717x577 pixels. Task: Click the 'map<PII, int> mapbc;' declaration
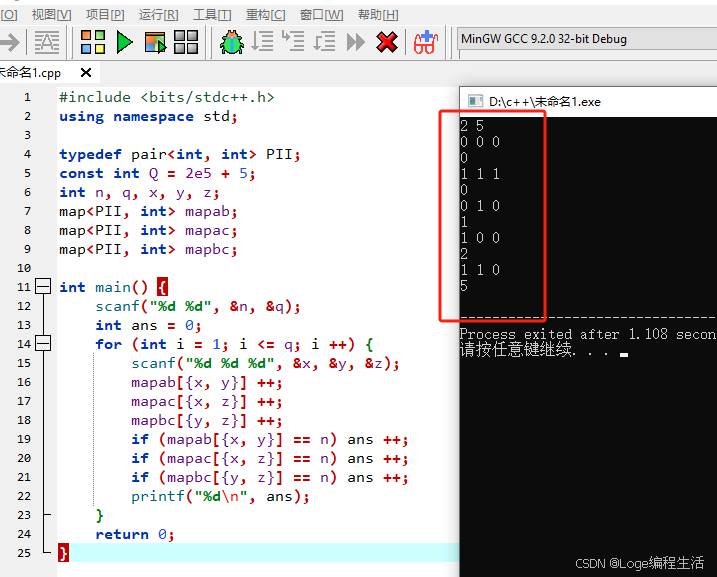[x=148, y=250]
